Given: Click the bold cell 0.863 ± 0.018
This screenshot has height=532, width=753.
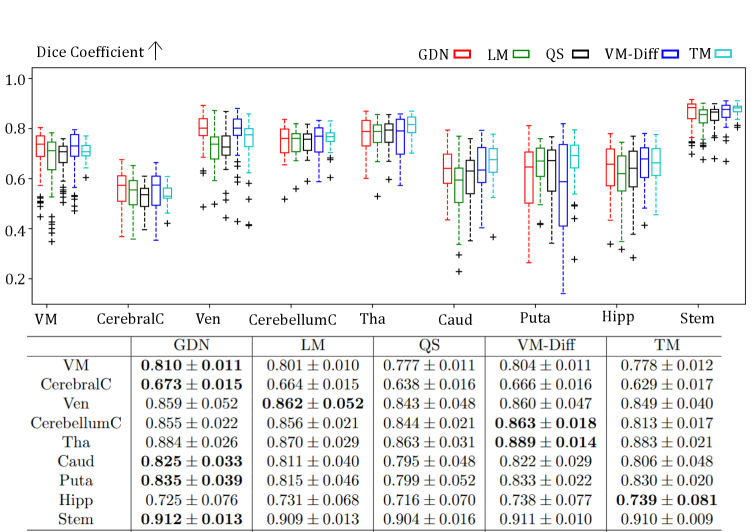Looking at the screenshot, I should click(546, 423).
